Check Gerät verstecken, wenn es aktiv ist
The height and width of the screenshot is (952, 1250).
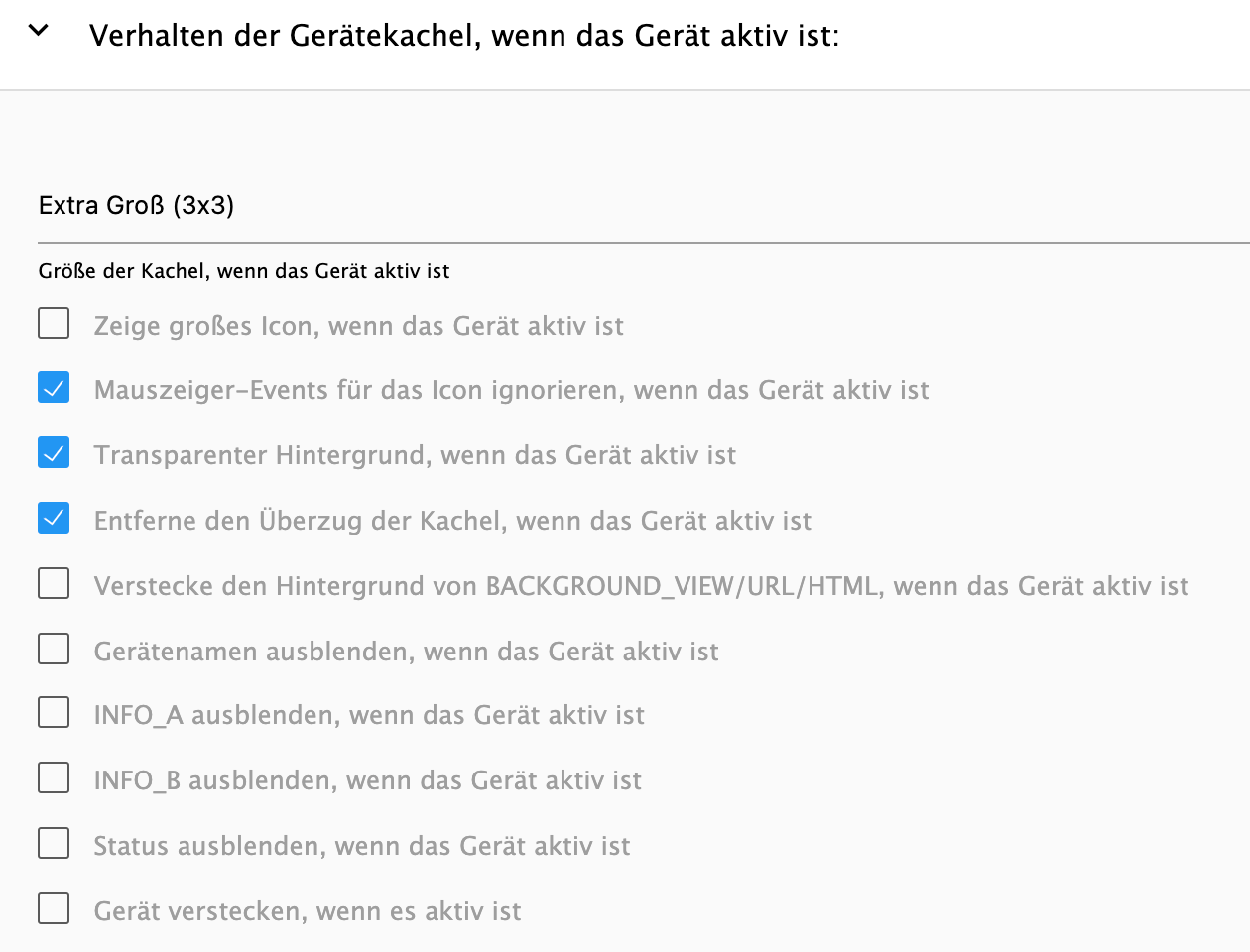point(54,908)
